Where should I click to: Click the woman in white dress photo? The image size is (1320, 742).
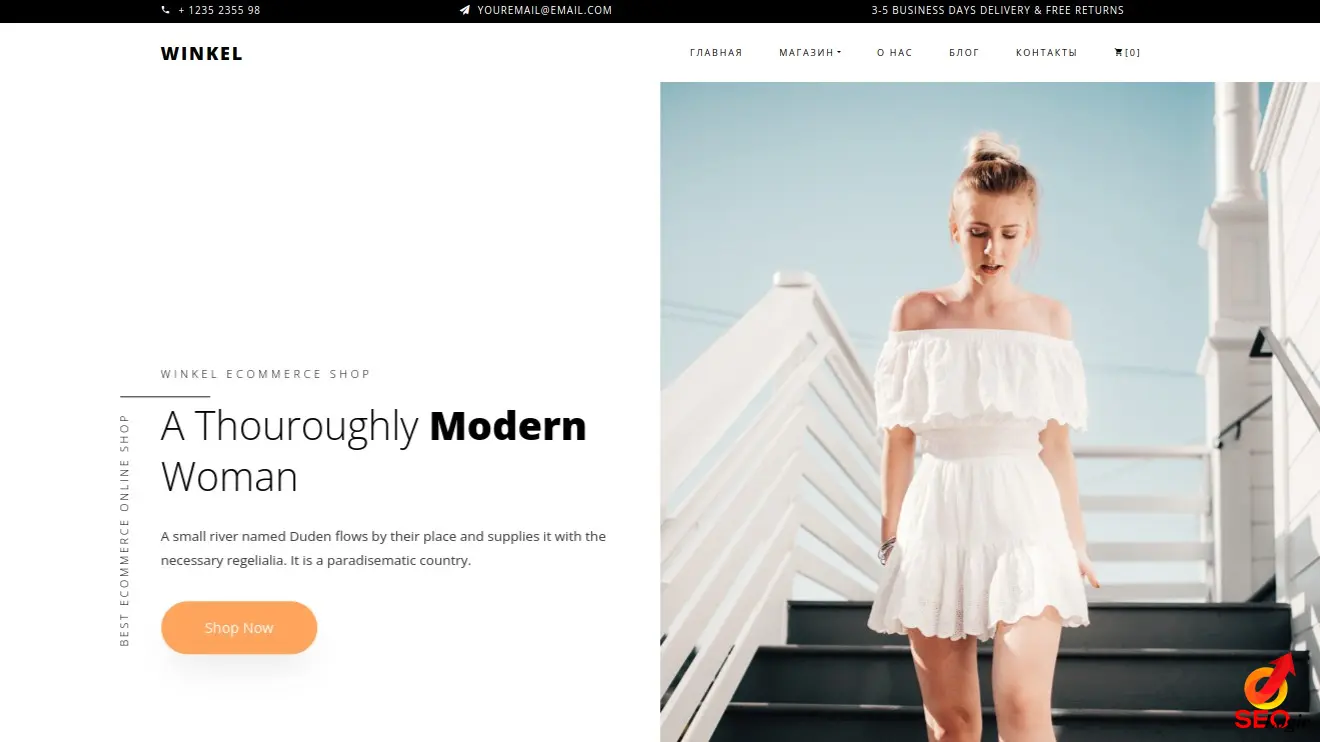coord(990,412)
